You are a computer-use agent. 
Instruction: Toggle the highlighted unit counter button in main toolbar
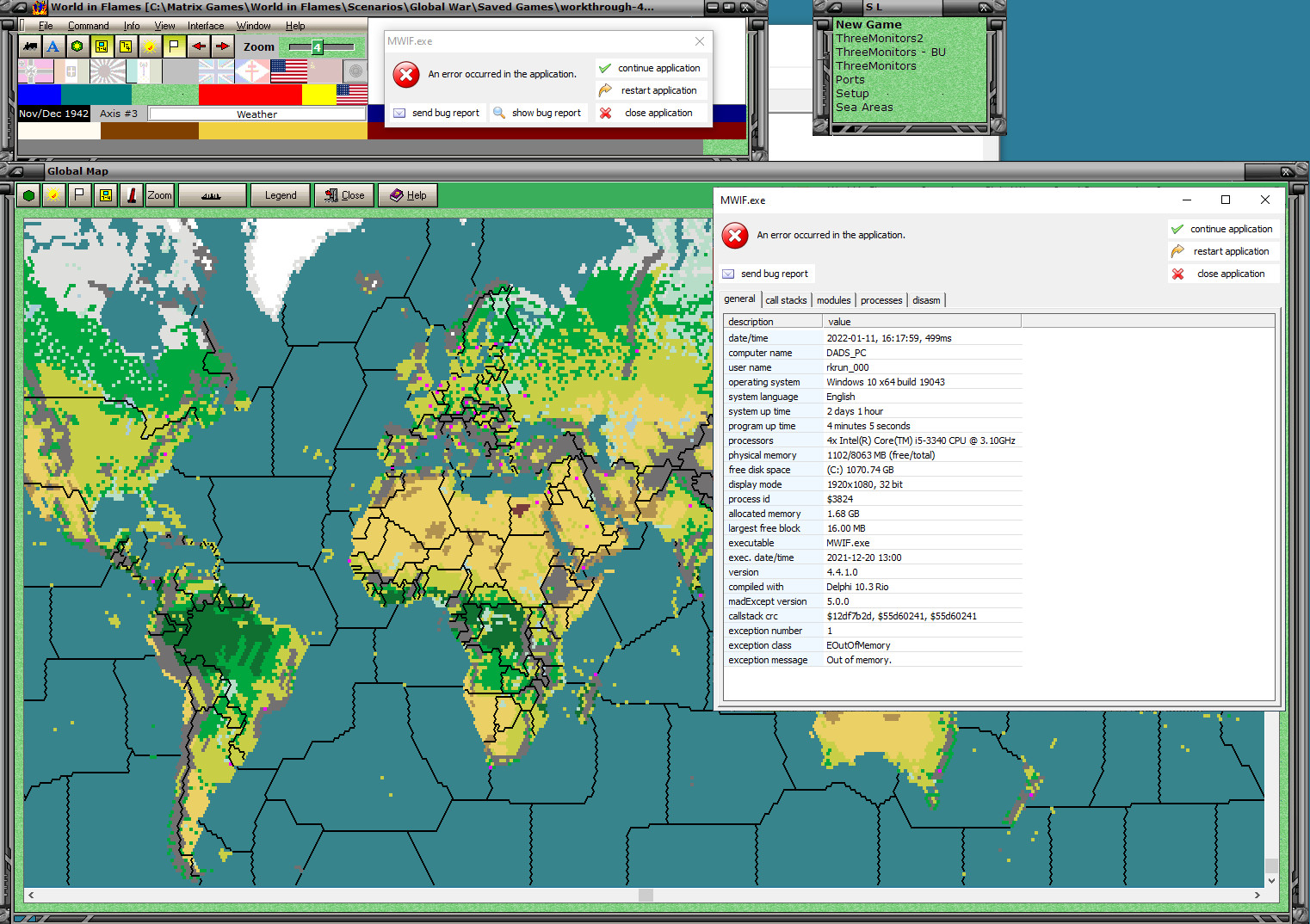(102, 46)
